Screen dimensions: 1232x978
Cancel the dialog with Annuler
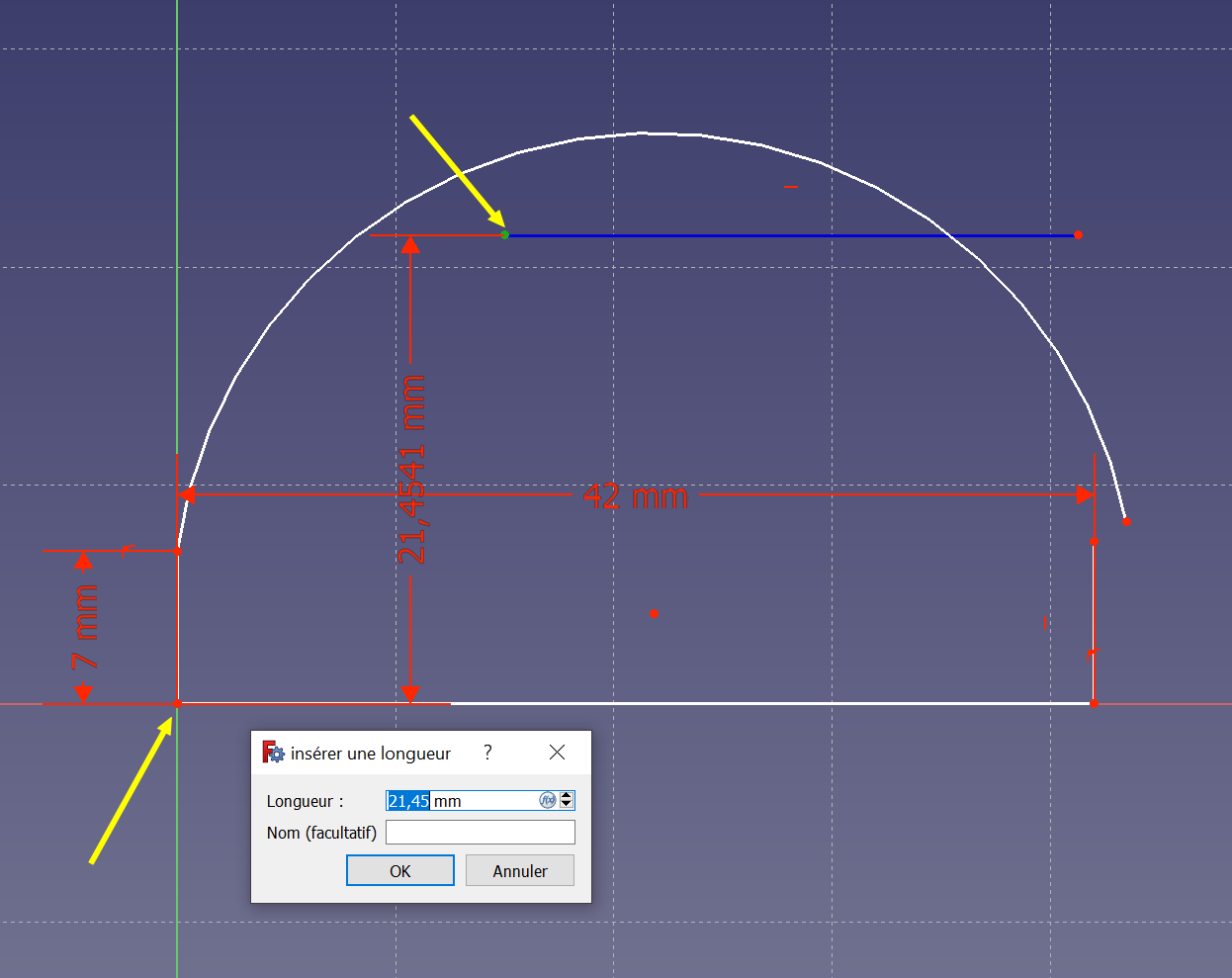pyautogui.click(x=520, y=870)
